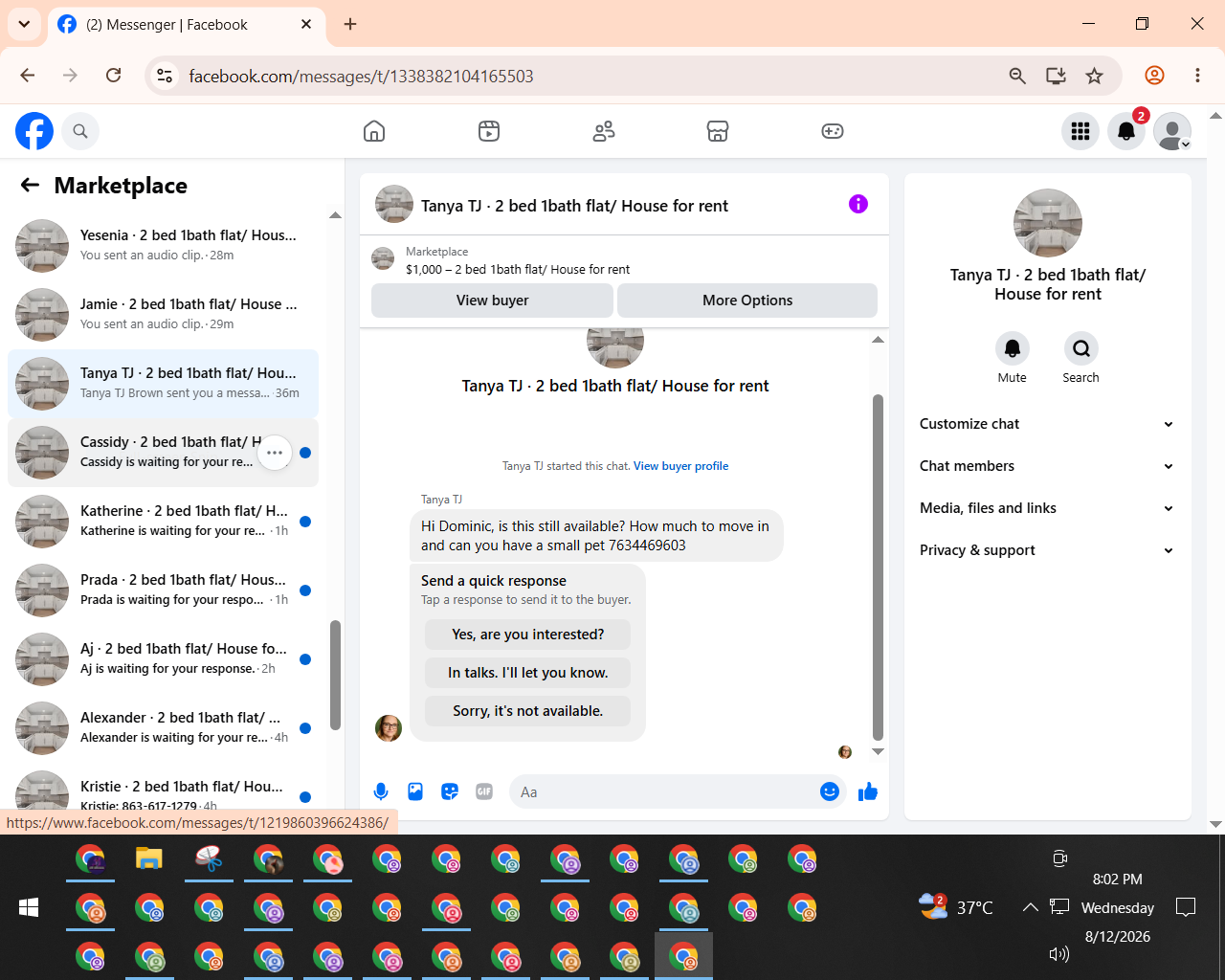Open Tanya TJ listing thumbnail in right panel

tap(1048, 223)
